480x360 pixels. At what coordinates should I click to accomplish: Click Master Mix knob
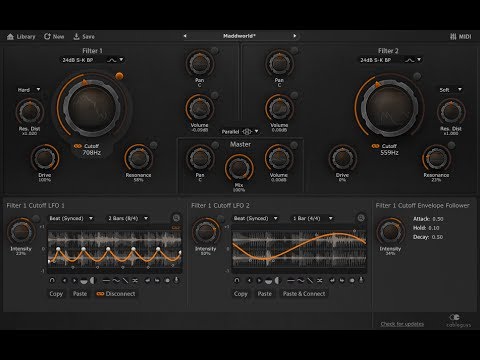239,168
